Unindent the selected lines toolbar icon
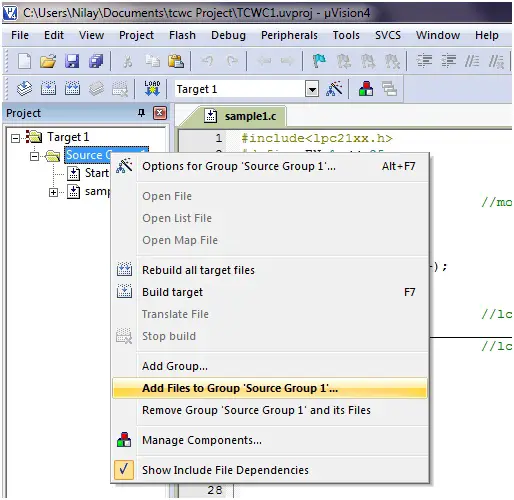 tap(449, 61)
